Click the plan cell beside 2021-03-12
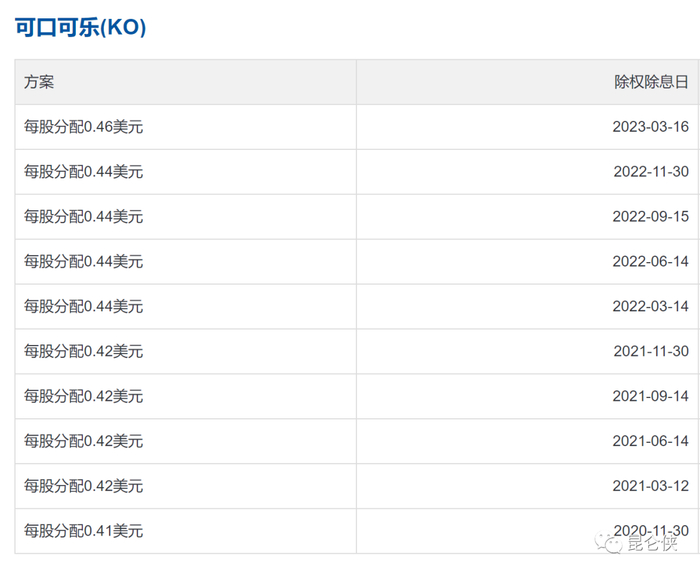 point(84,486)
